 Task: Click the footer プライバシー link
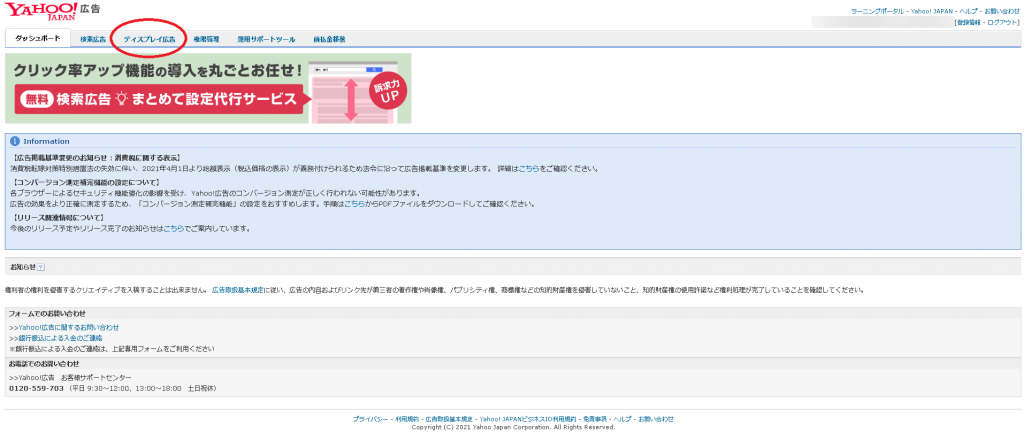[371, 419]
